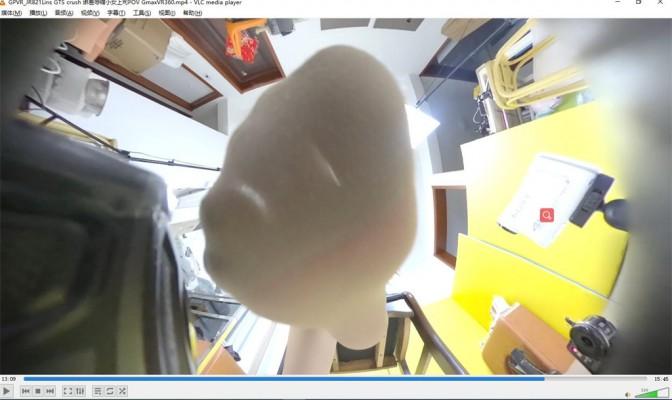This screenshot has height=400, width=672.
Task: Expand the 字幕 (Subtitle) menu
Action: point(115,13)
